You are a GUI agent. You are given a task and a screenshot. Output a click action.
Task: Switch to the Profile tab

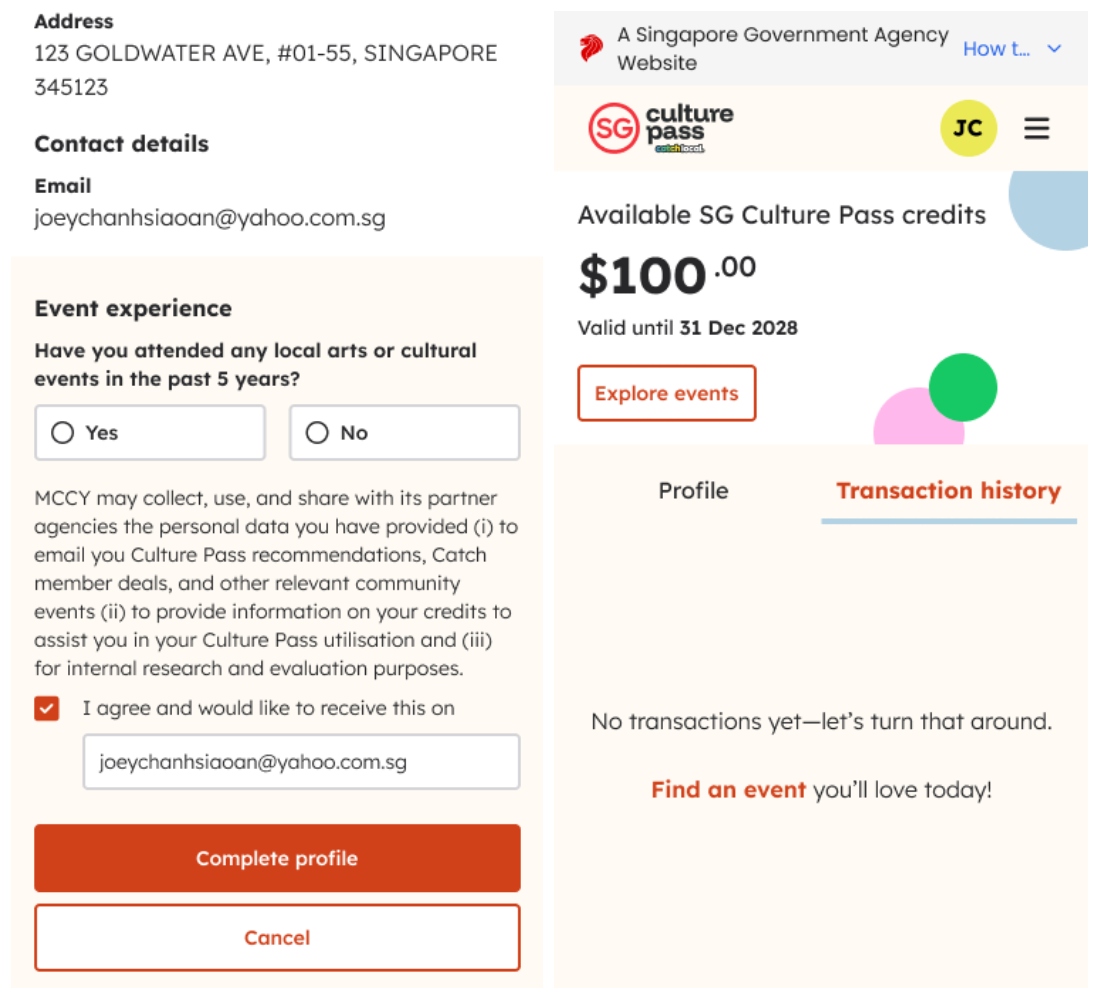pos(693,491)
